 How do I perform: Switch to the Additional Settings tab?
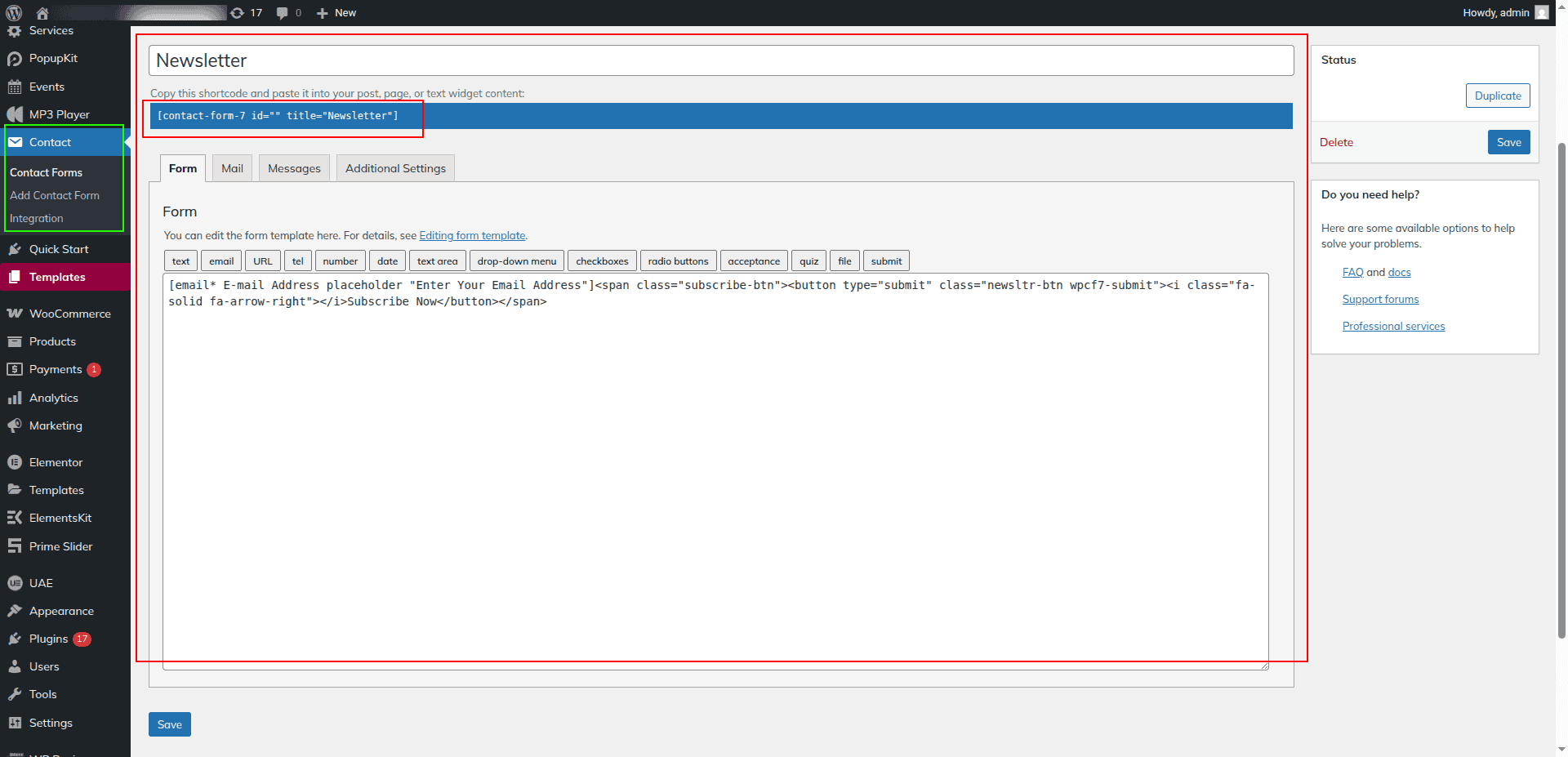395,168
